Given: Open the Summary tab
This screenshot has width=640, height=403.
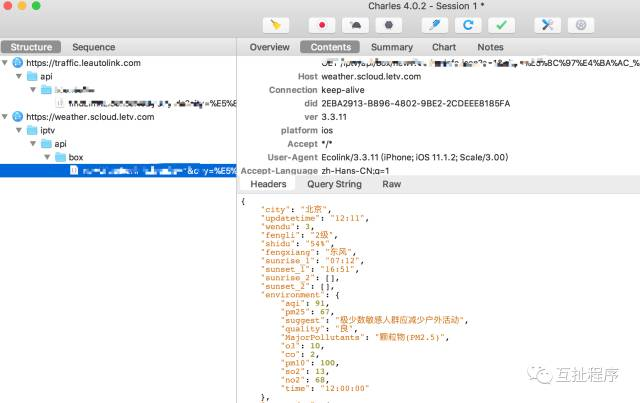Looking at the screenshot, I should click(392, 47).
